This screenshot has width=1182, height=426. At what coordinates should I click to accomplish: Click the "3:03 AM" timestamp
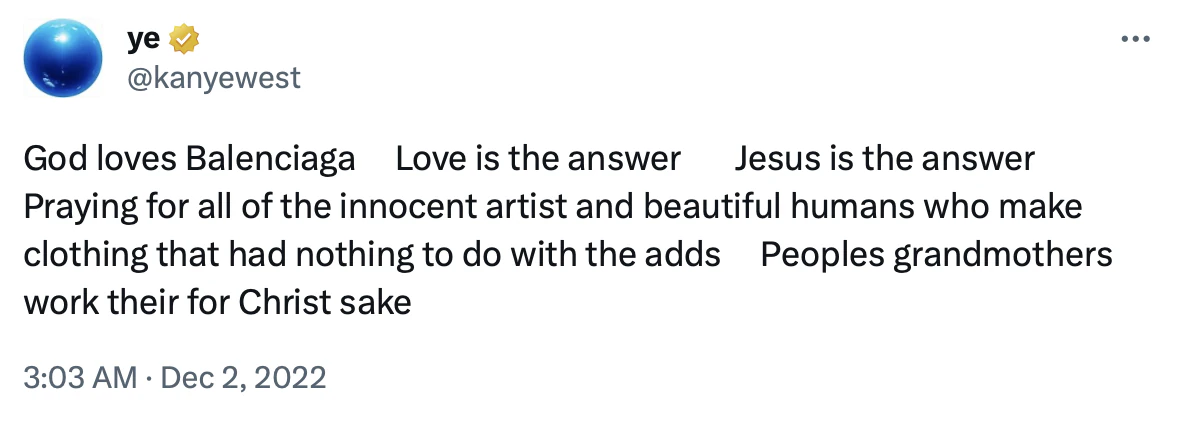click(x=79, y=378)
